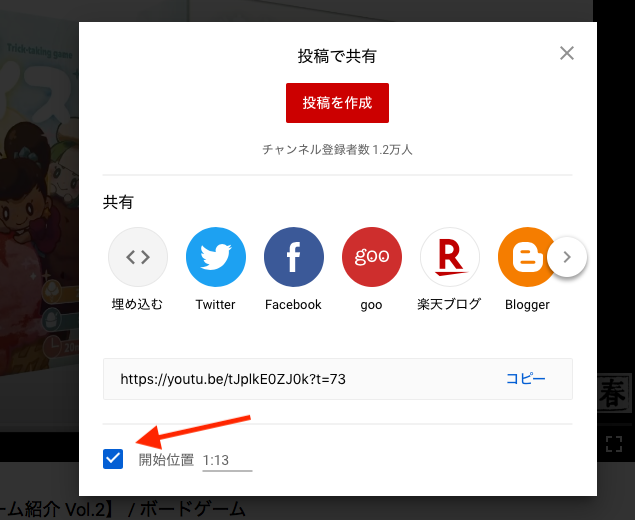
Task: Share the video on Twitter
Action: click(x=216, y=257)
